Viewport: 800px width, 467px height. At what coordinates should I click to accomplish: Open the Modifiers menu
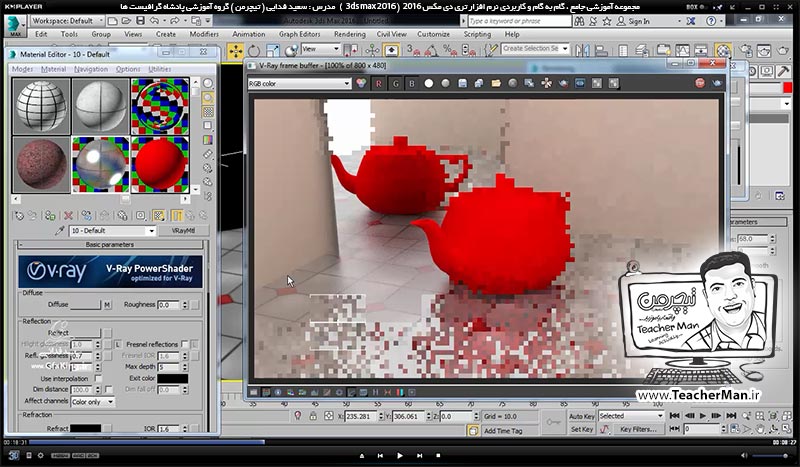204,34
